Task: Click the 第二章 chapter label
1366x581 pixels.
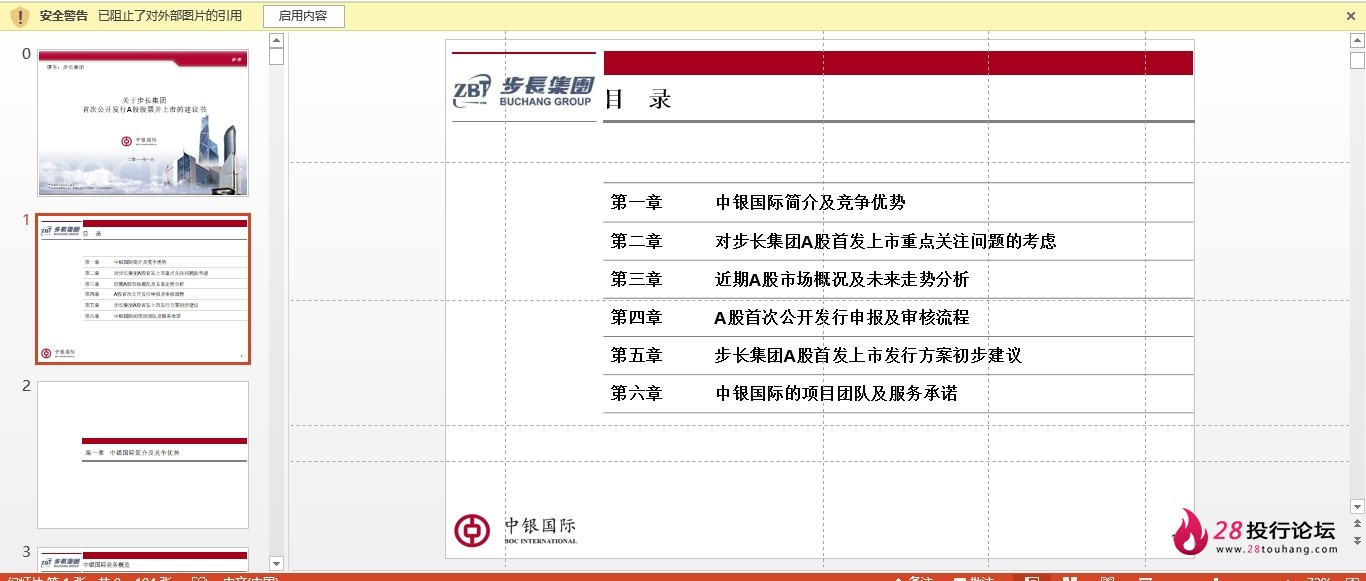Action: pyautogui.click(x=637, y=241)
